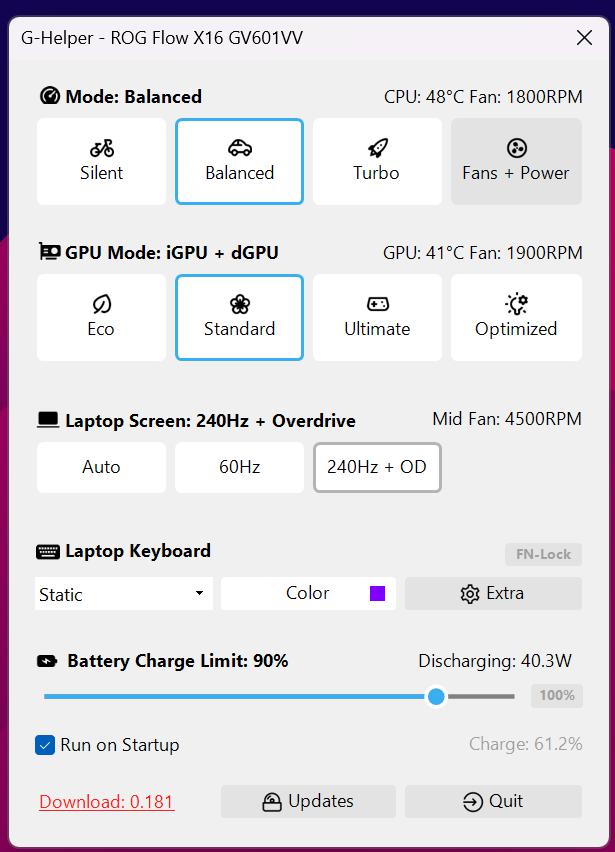The image size is (615, 852).
Task: Open keyboard Extra settings gear
Action: pyautogui.click(x=493, y=593)
